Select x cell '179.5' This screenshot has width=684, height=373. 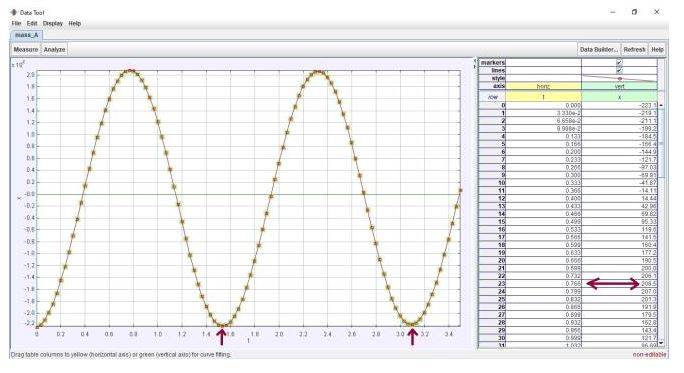(x=619, y=315)
